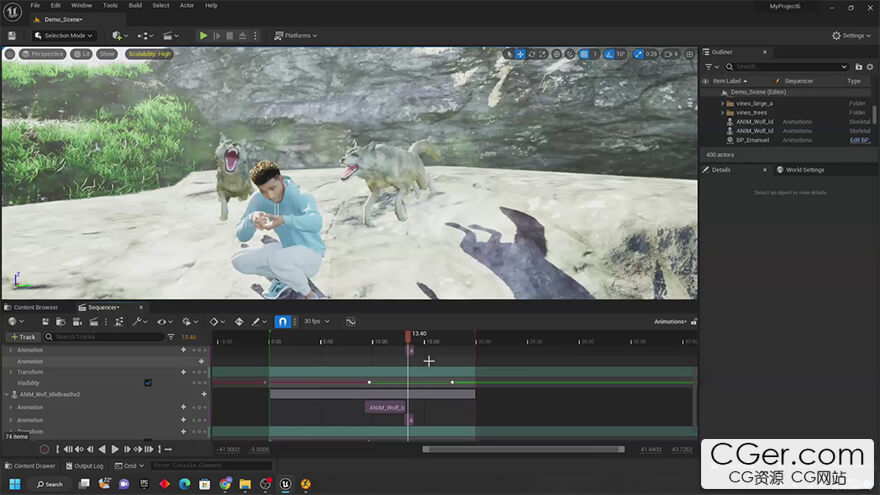The width and height of the screenshot is (880, 495).
Task: Open the Build menu
Action: click(x=135, y=5)
